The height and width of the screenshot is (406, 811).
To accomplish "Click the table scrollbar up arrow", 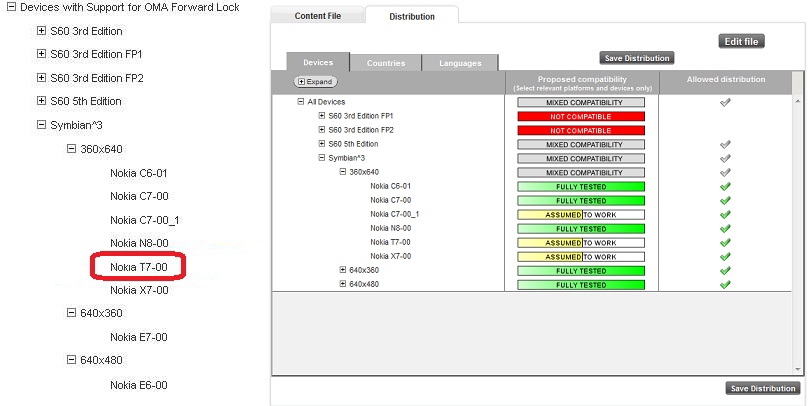I will (x=797, y=101).
